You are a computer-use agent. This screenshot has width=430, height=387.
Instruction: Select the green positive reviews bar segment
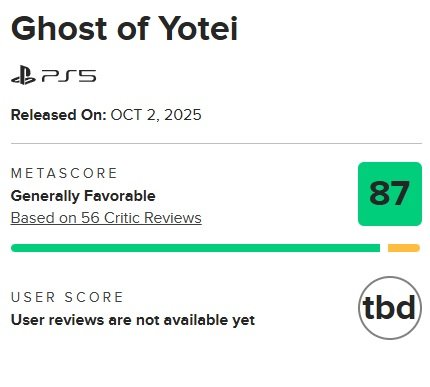[x=195, y=248]
